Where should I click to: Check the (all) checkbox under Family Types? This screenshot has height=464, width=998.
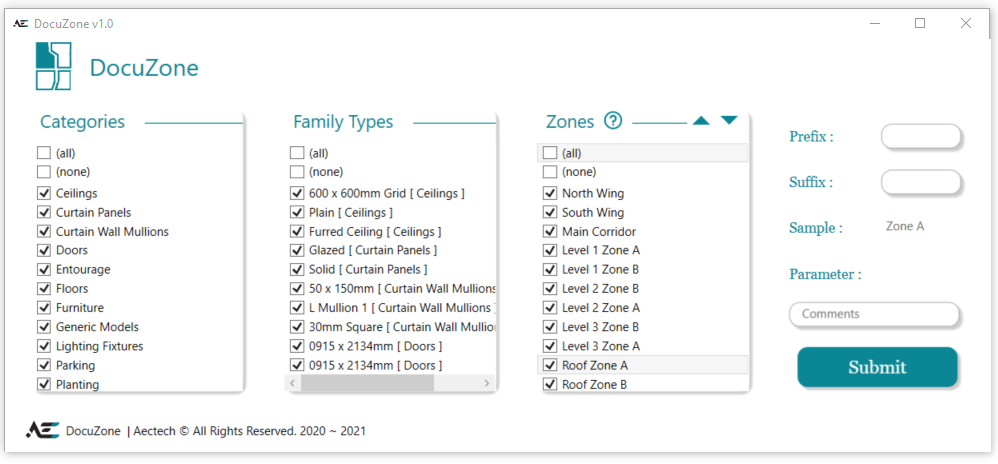[297, 153]
